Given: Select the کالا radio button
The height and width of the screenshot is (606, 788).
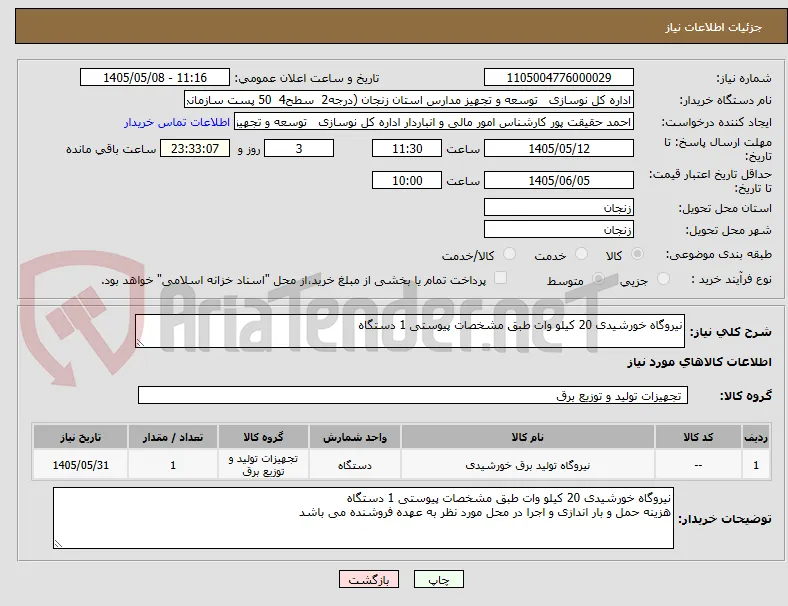Looking at the screenshot, I should point(637,254).
